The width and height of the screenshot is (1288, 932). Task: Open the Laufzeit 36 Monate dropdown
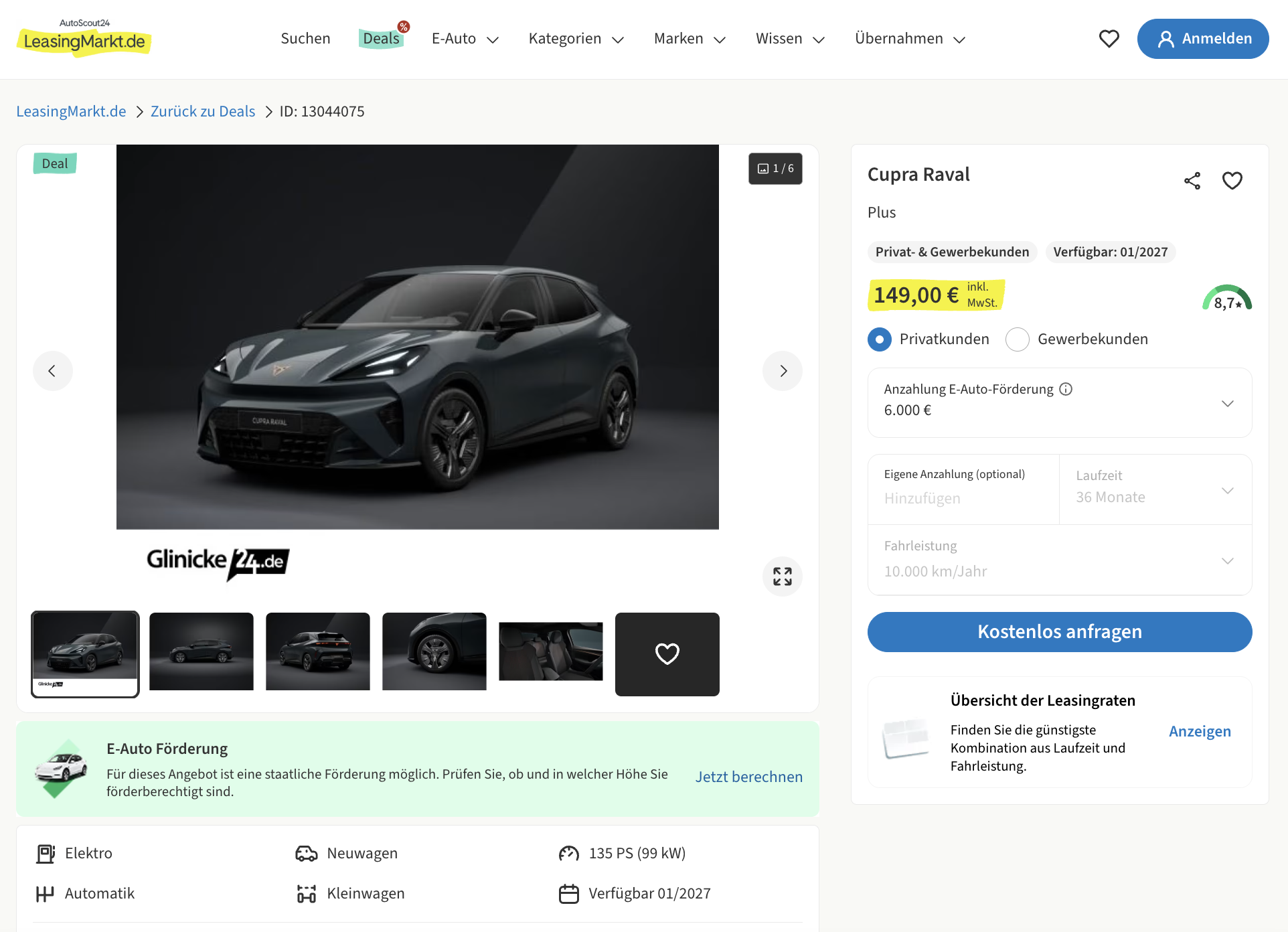point(1155,490)
